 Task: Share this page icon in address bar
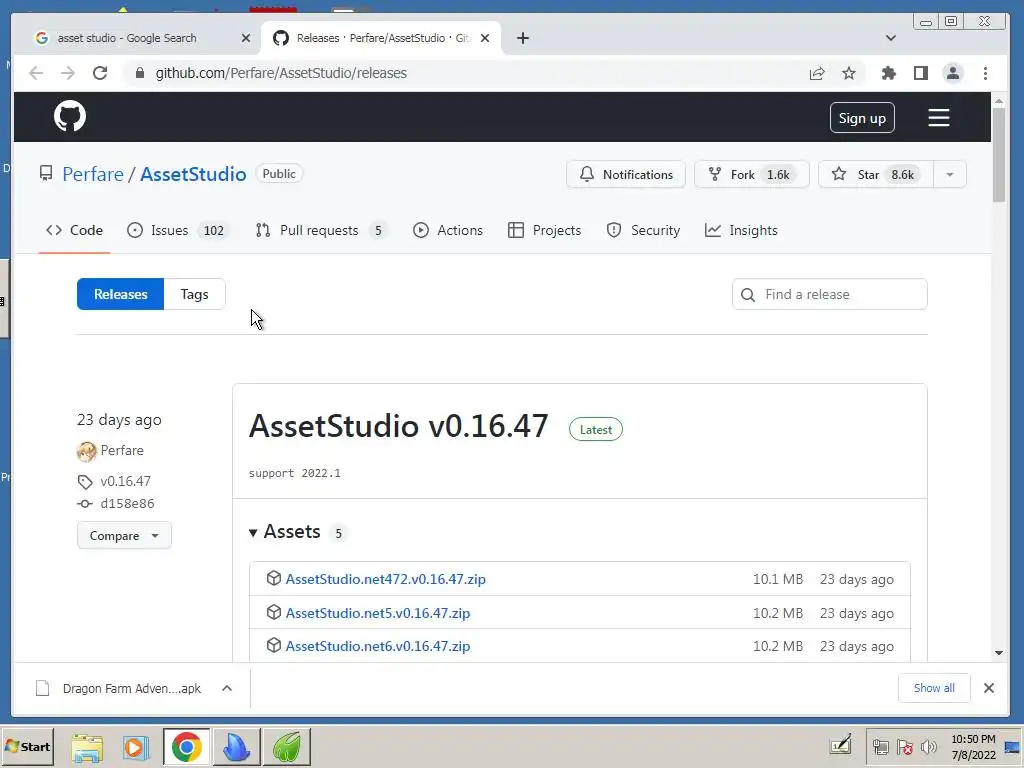(817, 73)
